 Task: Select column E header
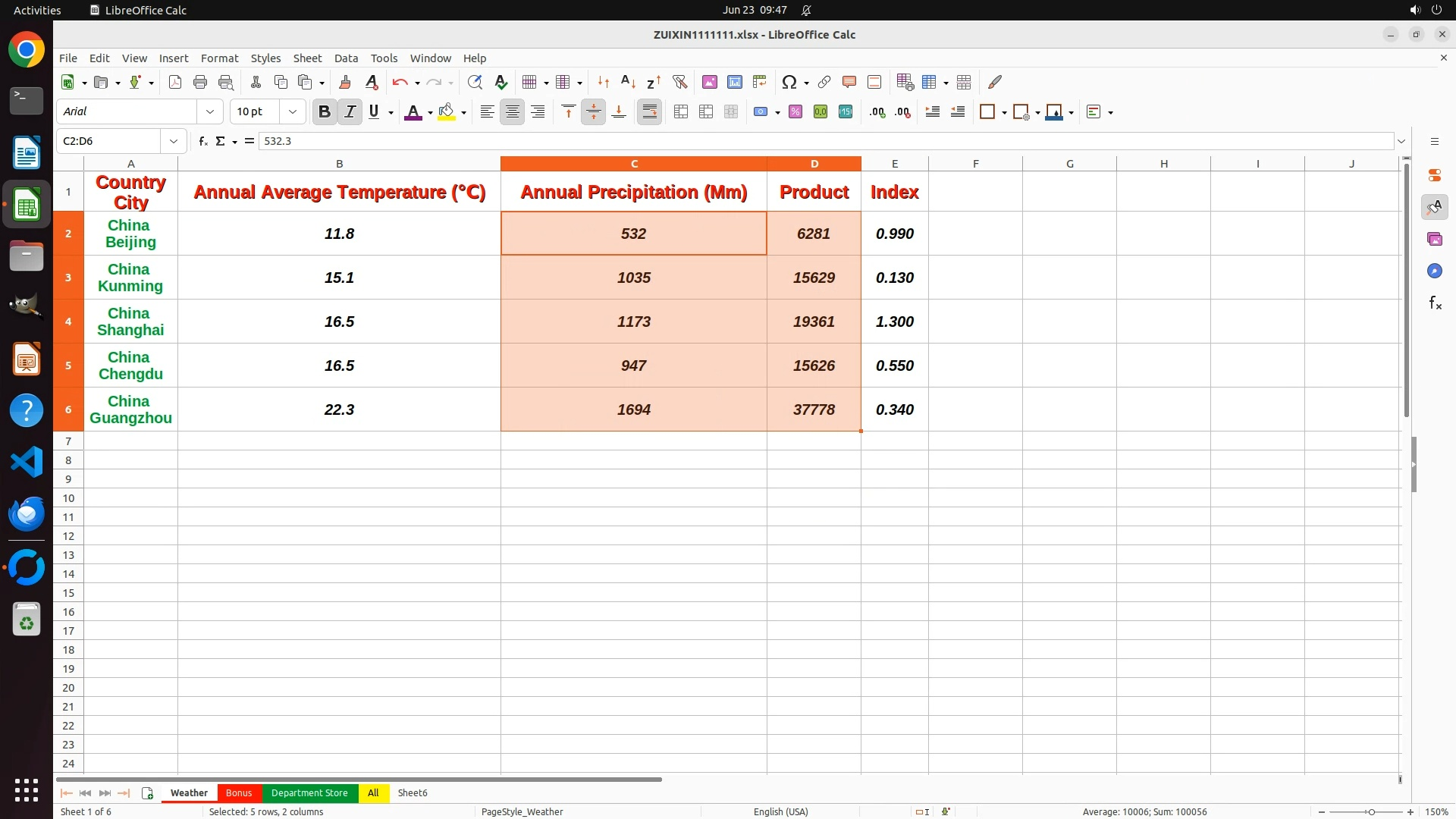click(x=894, y=164)
